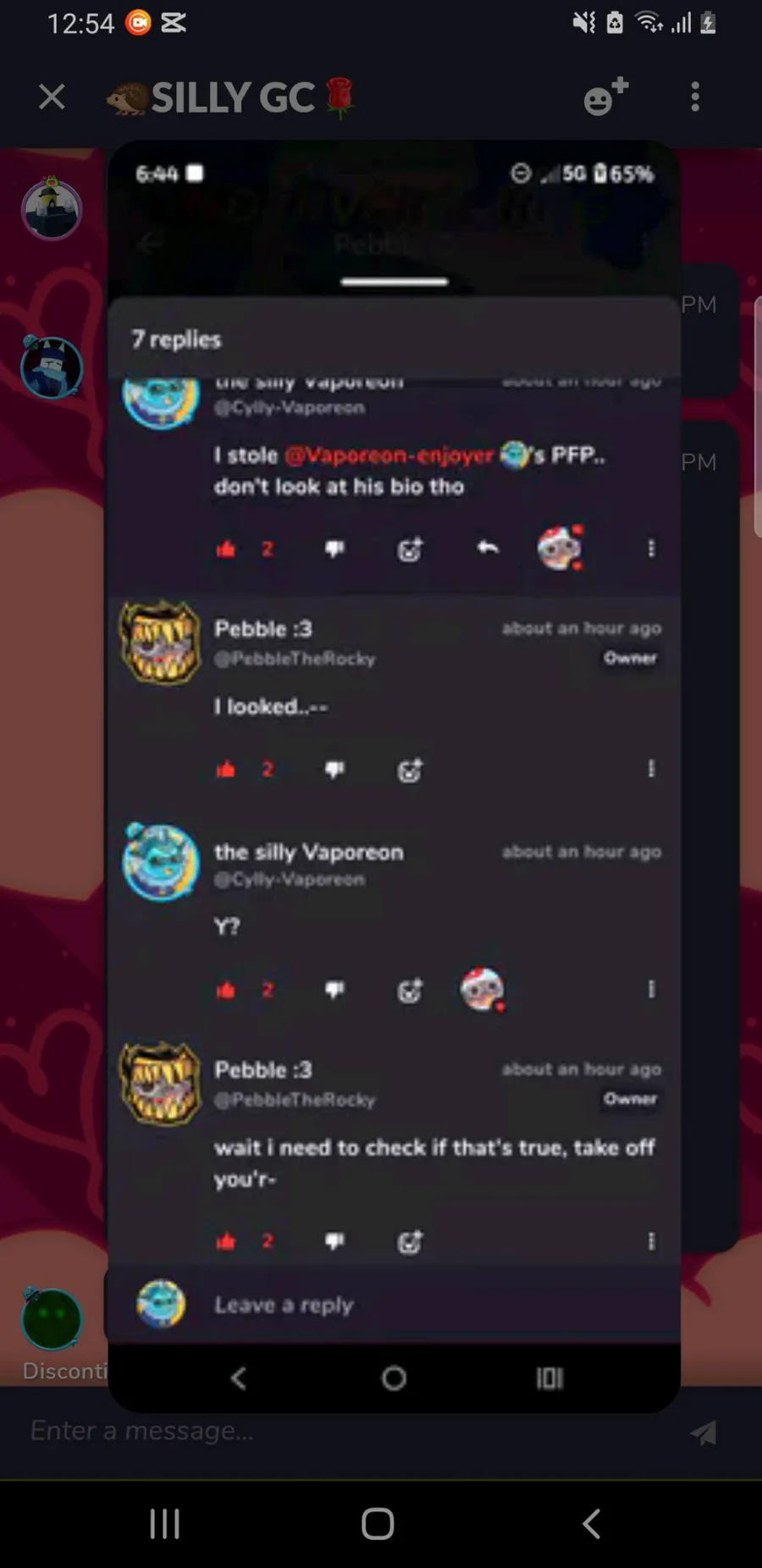The width and height of the screenshot is (762, 1568).
Task: Tap the Android recent apps button
Action: 164,1524
